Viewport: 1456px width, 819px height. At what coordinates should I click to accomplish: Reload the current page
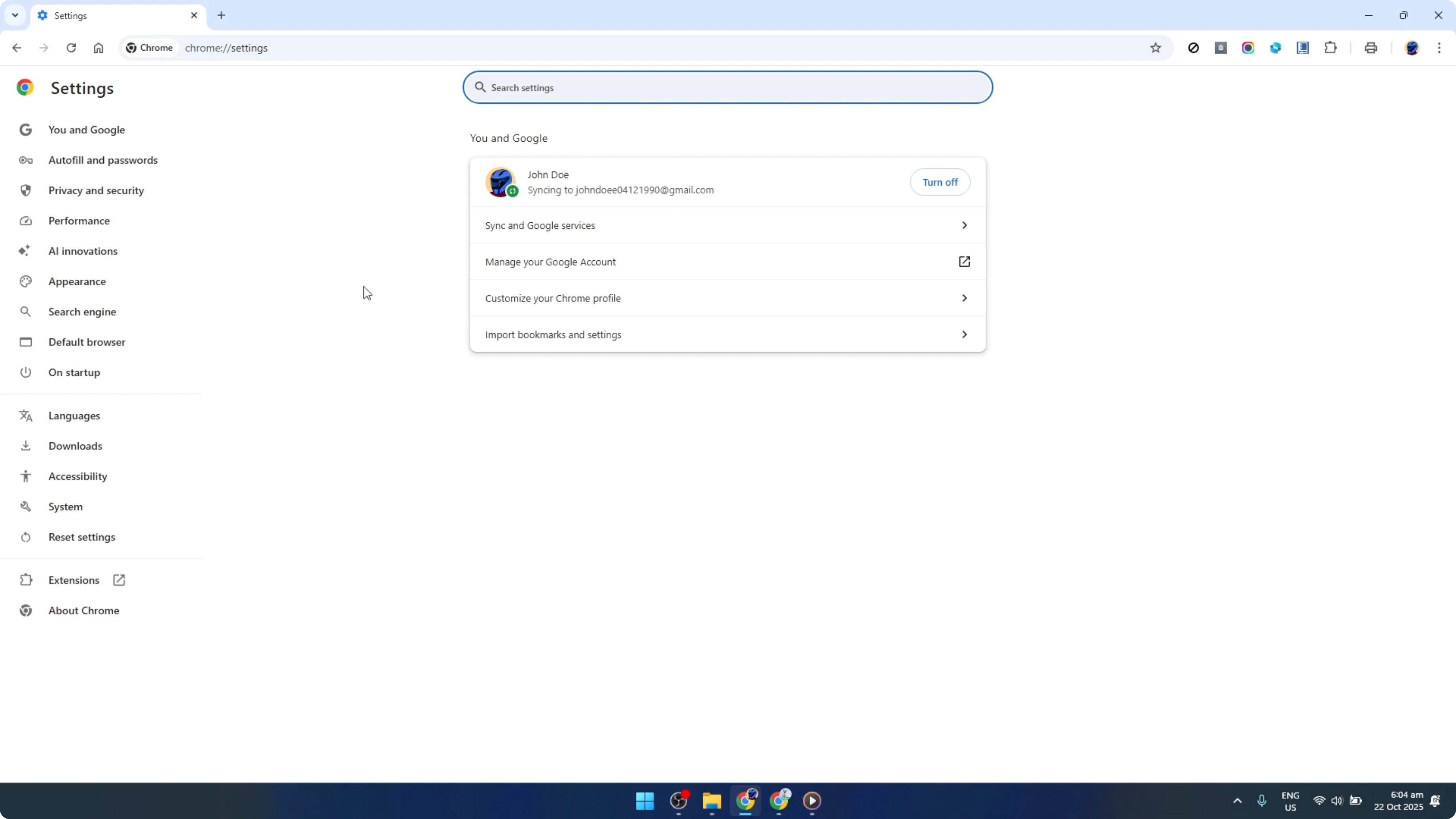point(71,47)
